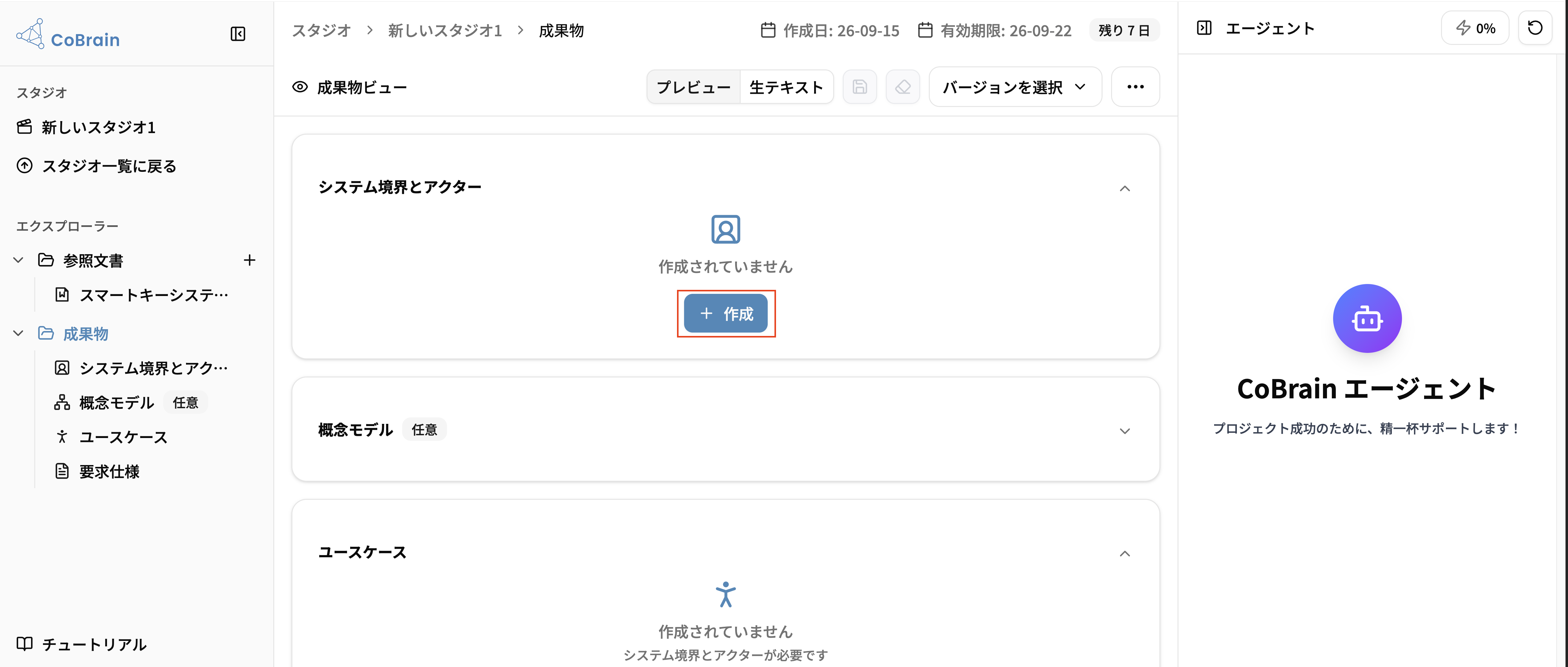Go back via スタジオ一覧に戻る
The height and width of the screenshot is (667, 1568).
(x=96, y=166)
